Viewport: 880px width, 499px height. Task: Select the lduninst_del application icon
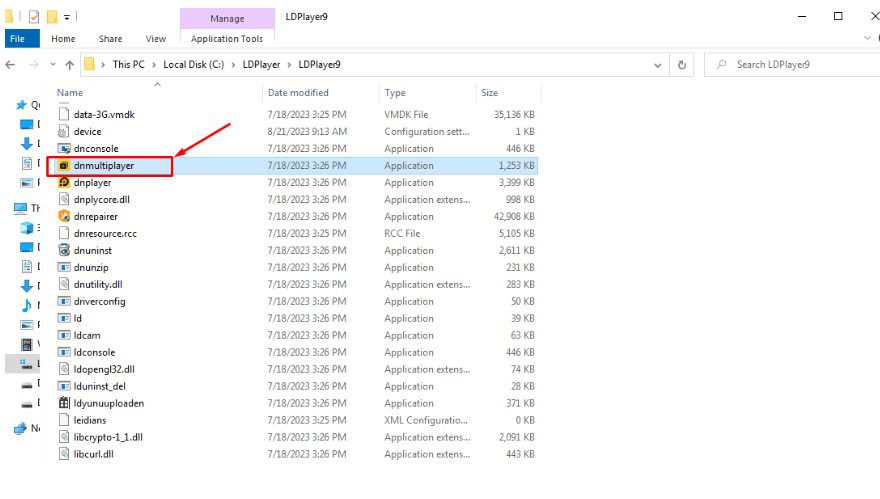pyautogui.click(x=64, y=386)
